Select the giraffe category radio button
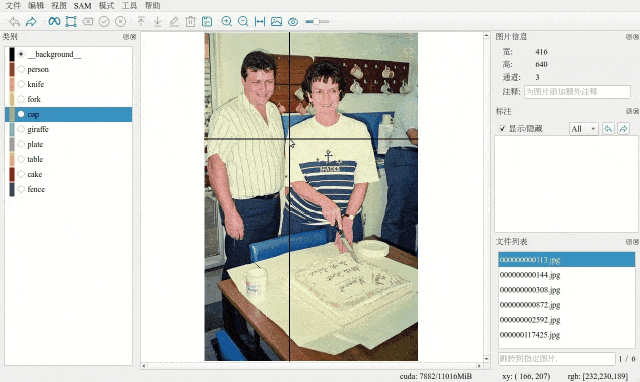640x382 pixels. (21, 129)
